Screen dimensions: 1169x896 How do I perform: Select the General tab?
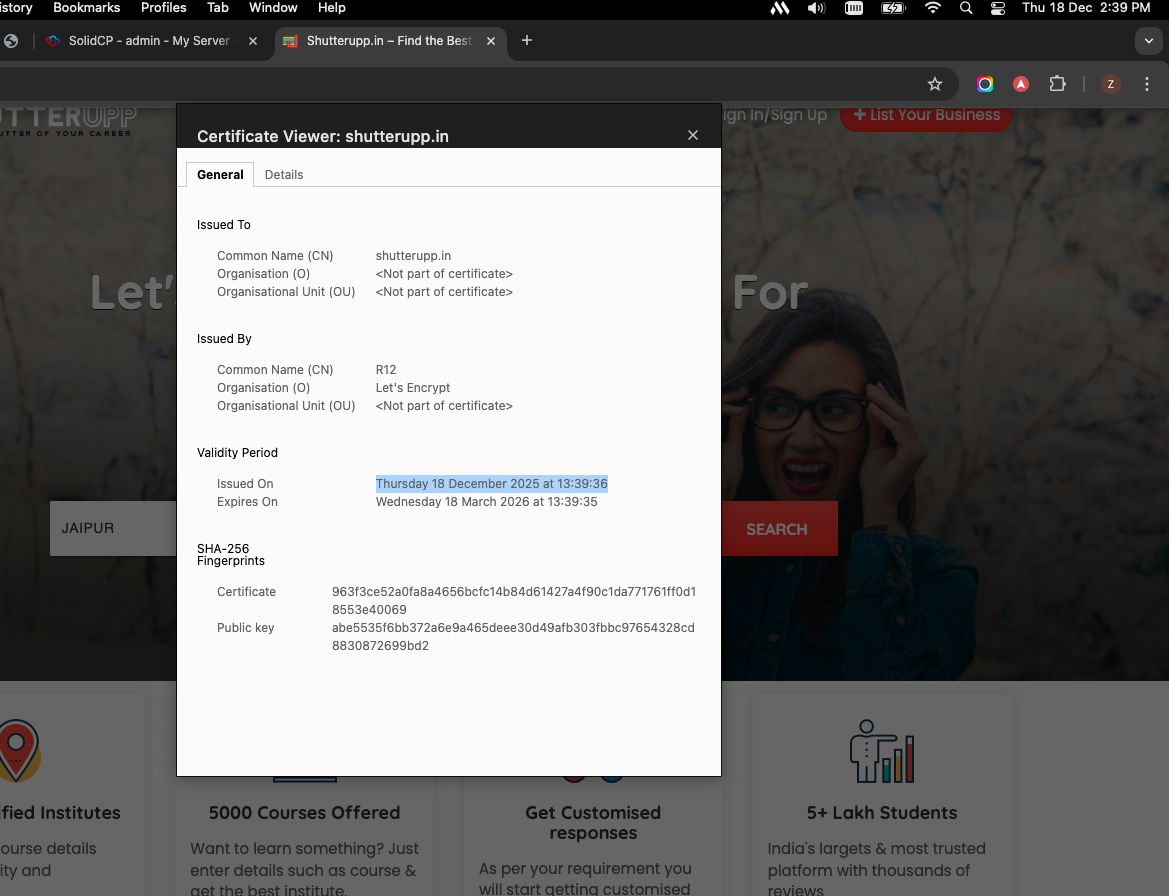pyautogui.click(x=220, y=174)
